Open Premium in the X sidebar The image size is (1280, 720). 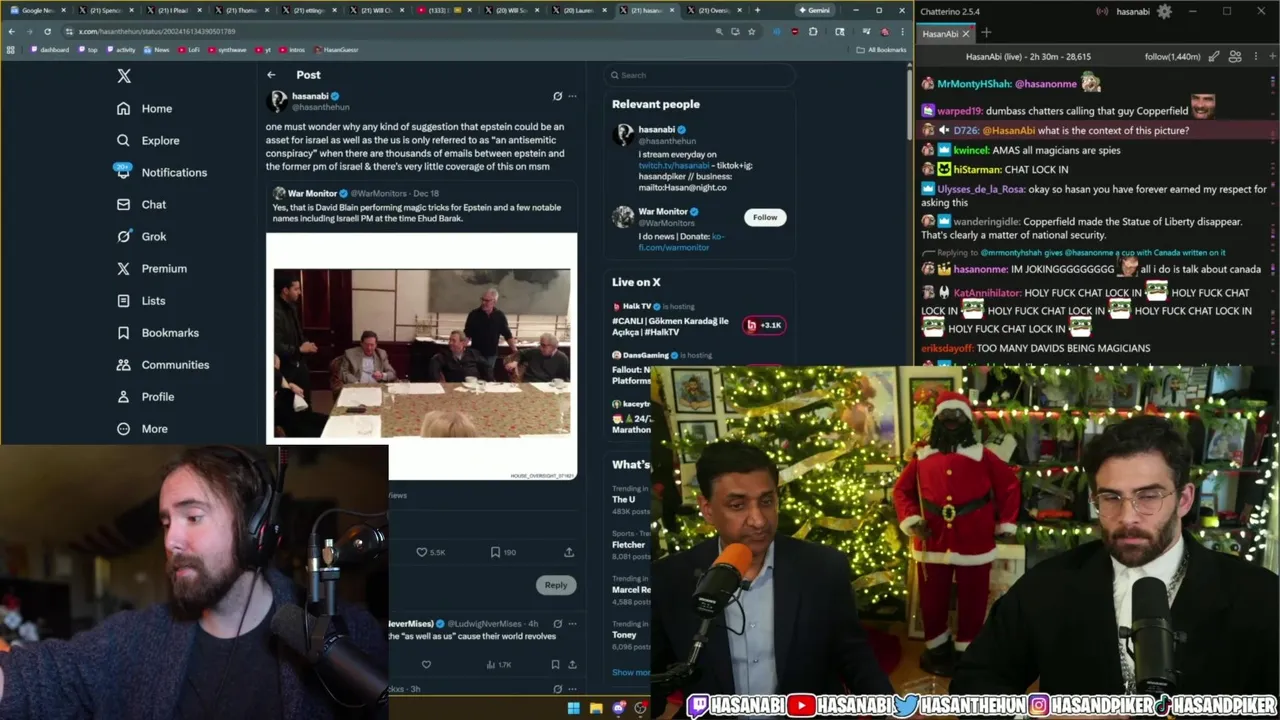tap(152, 268)
